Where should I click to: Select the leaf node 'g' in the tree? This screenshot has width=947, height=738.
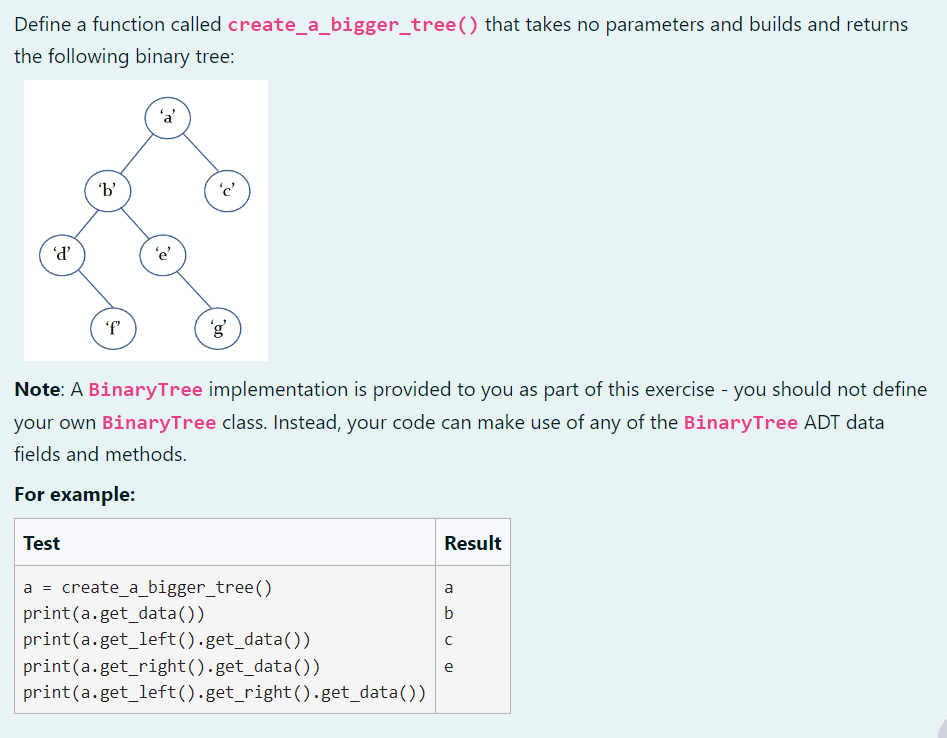[217, 327]
